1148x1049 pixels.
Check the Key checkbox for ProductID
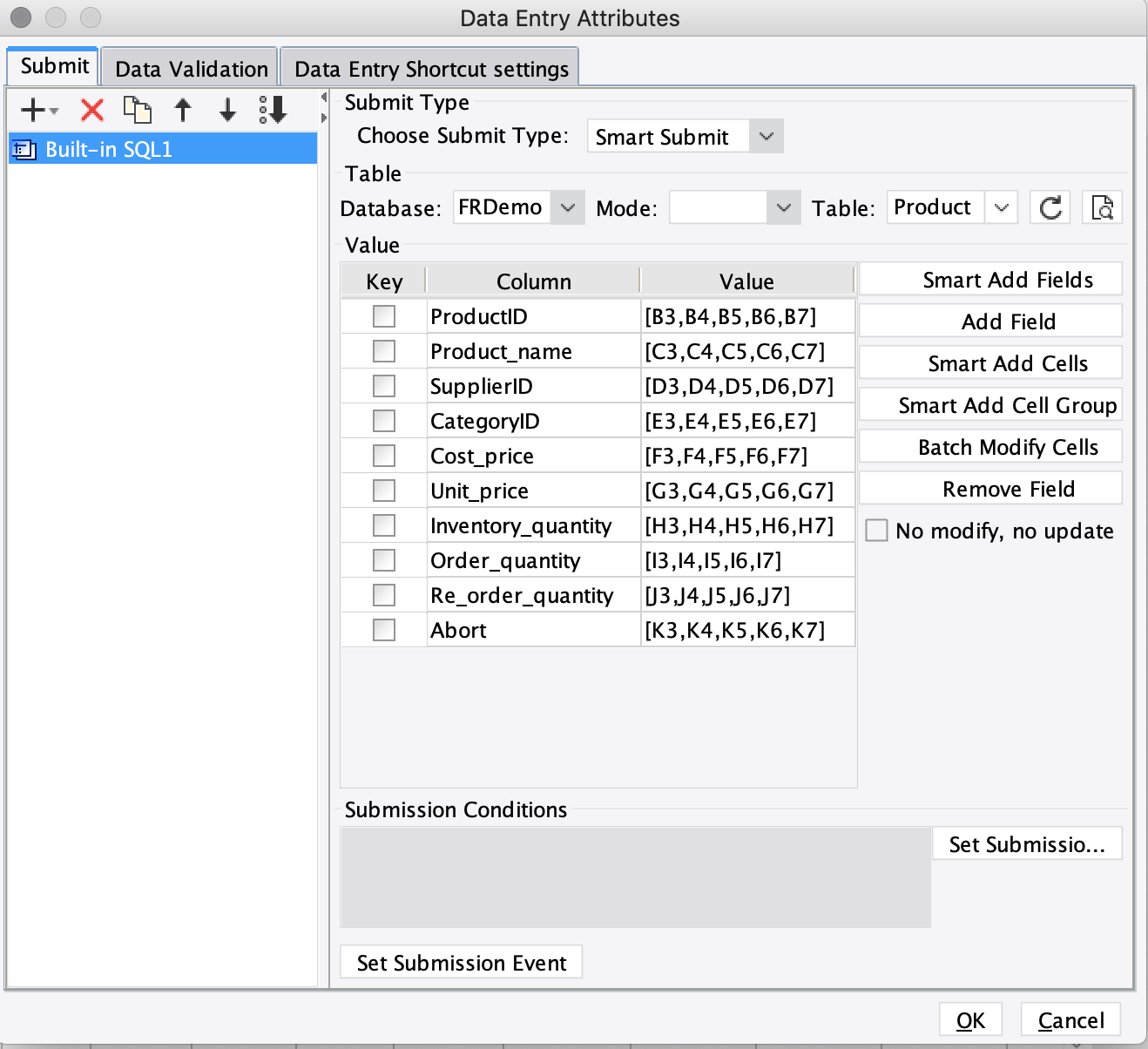point(383,315)
